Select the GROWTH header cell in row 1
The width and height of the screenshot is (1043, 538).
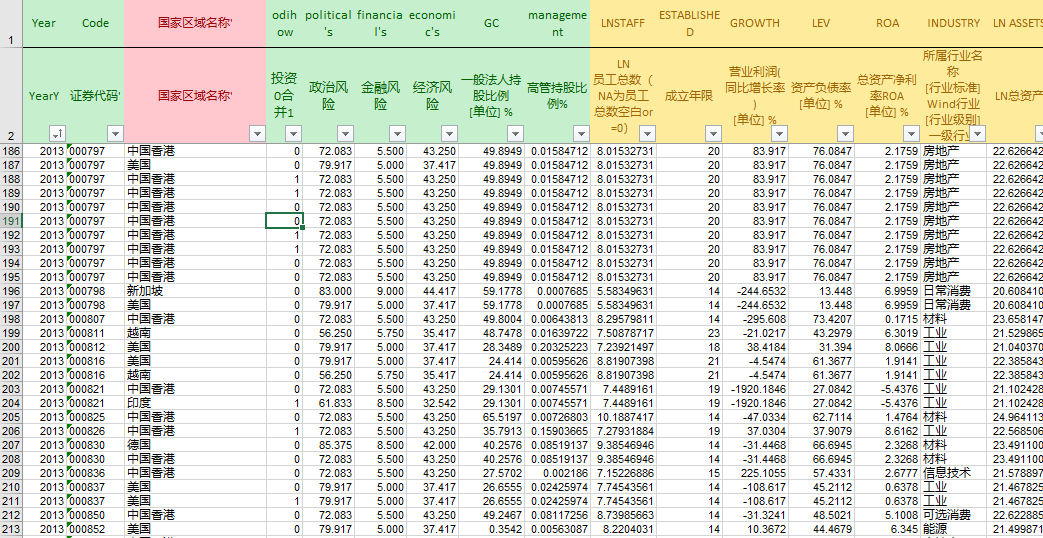pos(755,23)
